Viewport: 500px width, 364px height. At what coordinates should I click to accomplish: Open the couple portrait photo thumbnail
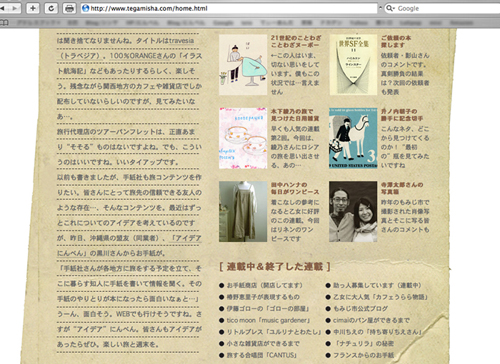click(x=353, y=212)
